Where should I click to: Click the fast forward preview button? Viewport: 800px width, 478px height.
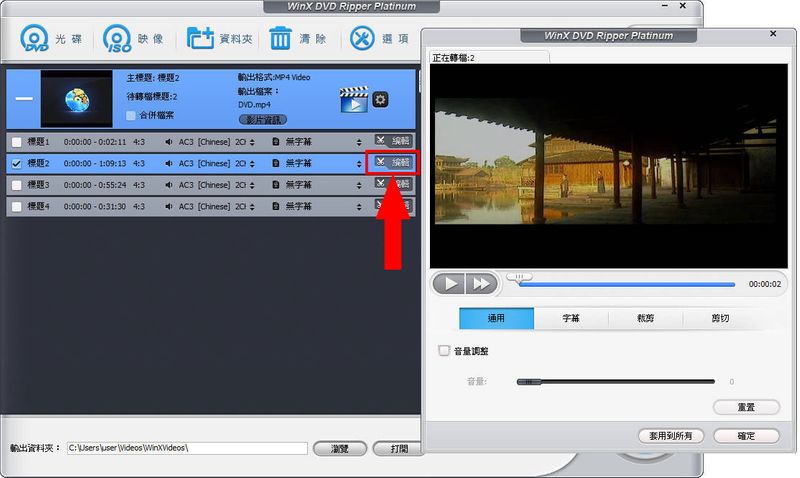pos(481,284)
